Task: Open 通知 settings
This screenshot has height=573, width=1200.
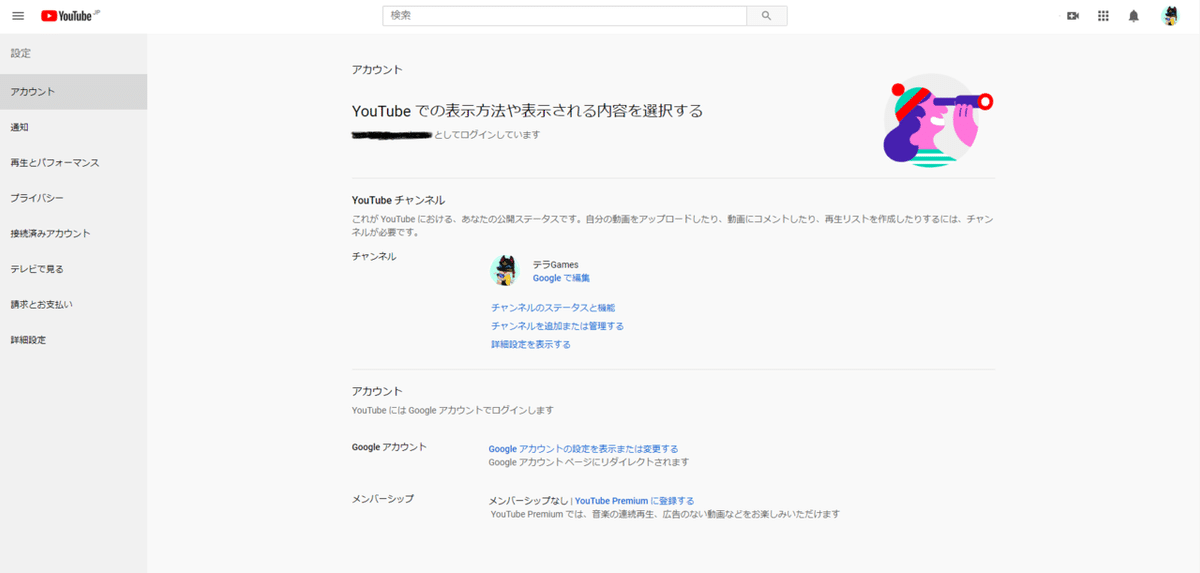Action: click(x=73, y=127)
